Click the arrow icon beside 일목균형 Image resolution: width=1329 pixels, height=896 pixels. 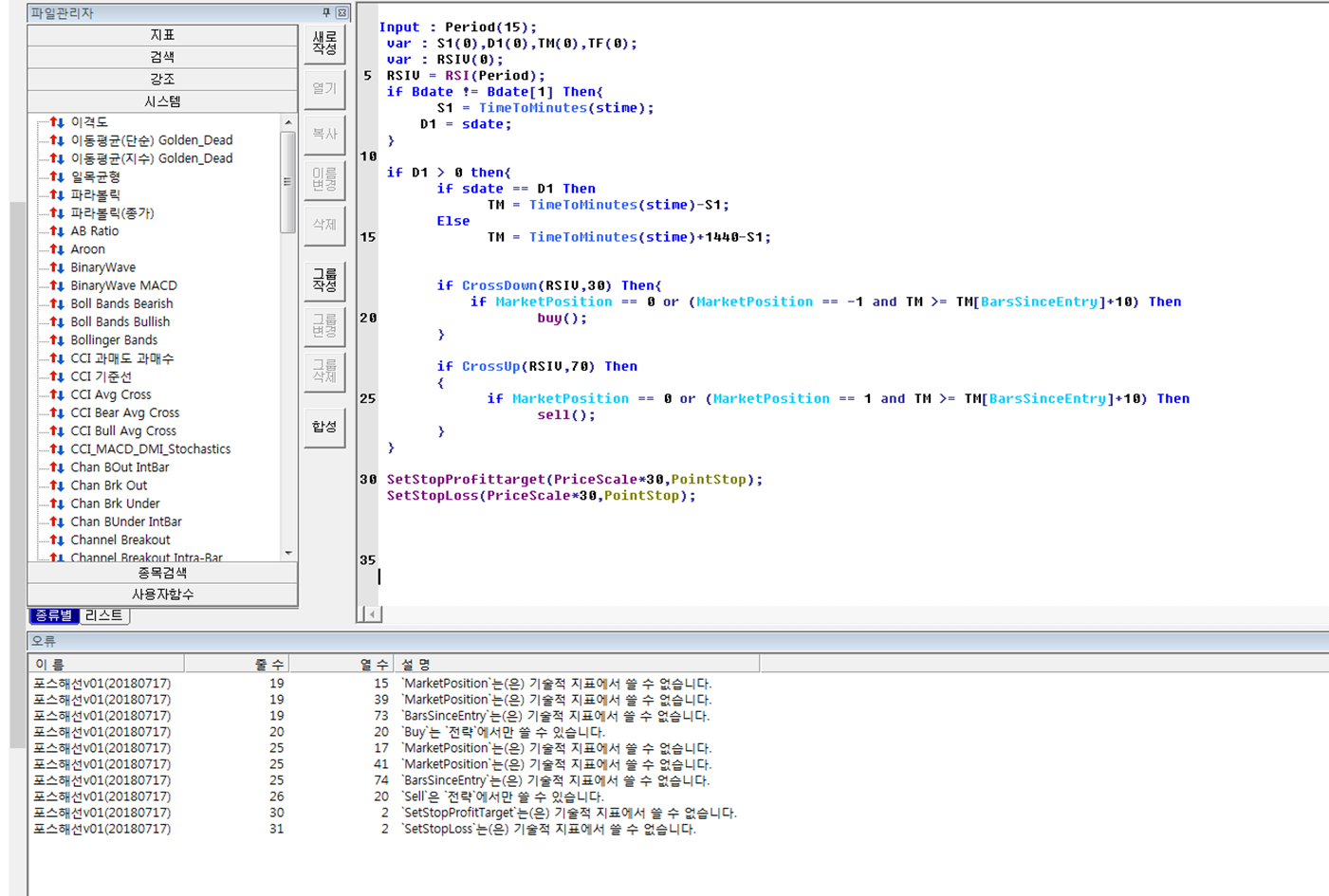coord(57,177)
